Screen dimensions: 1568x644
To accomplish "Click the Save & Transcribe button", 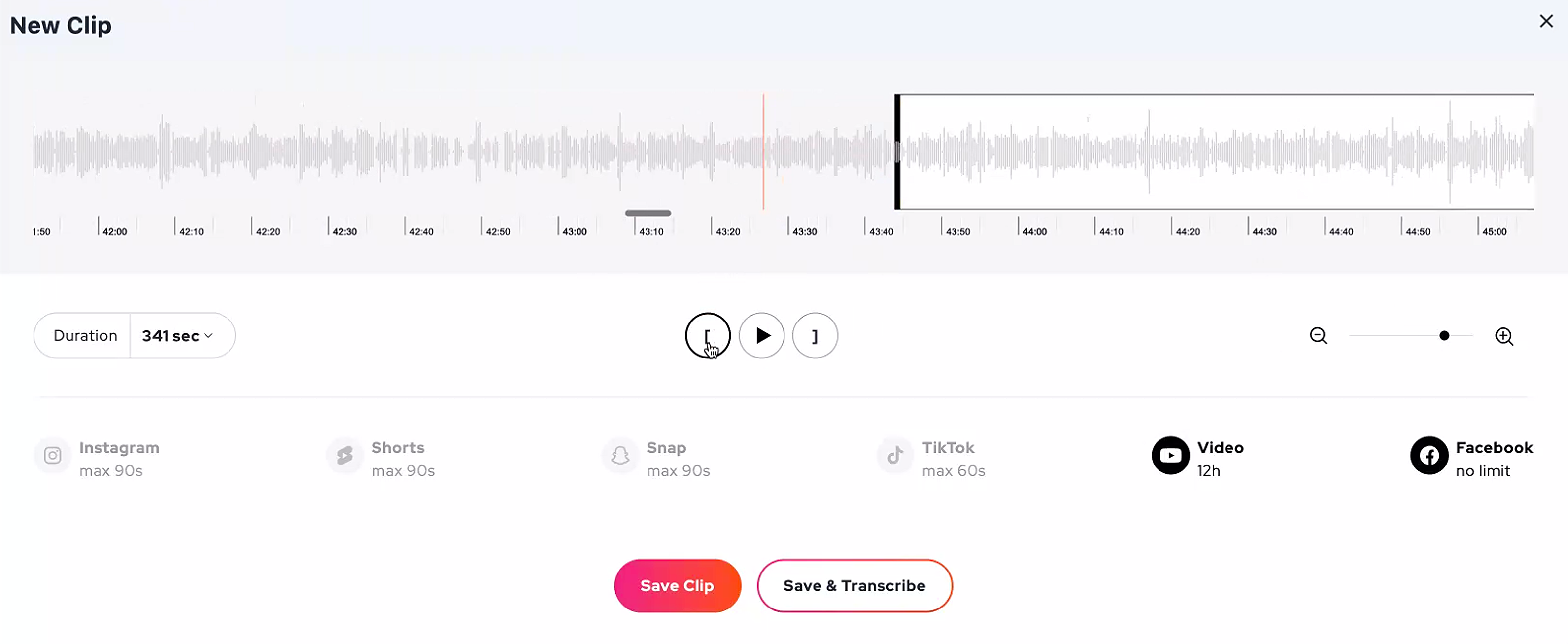I will pos(854,585).
